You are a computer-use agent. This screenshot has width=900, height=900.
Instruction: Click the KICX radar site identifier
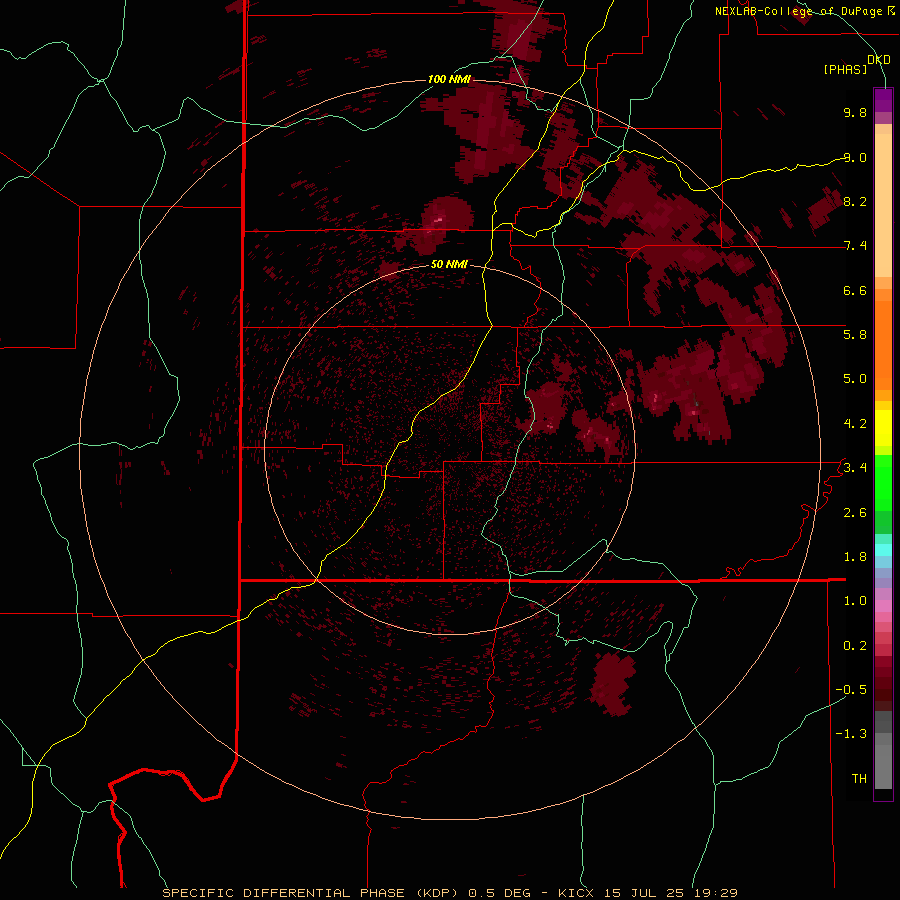577,893
